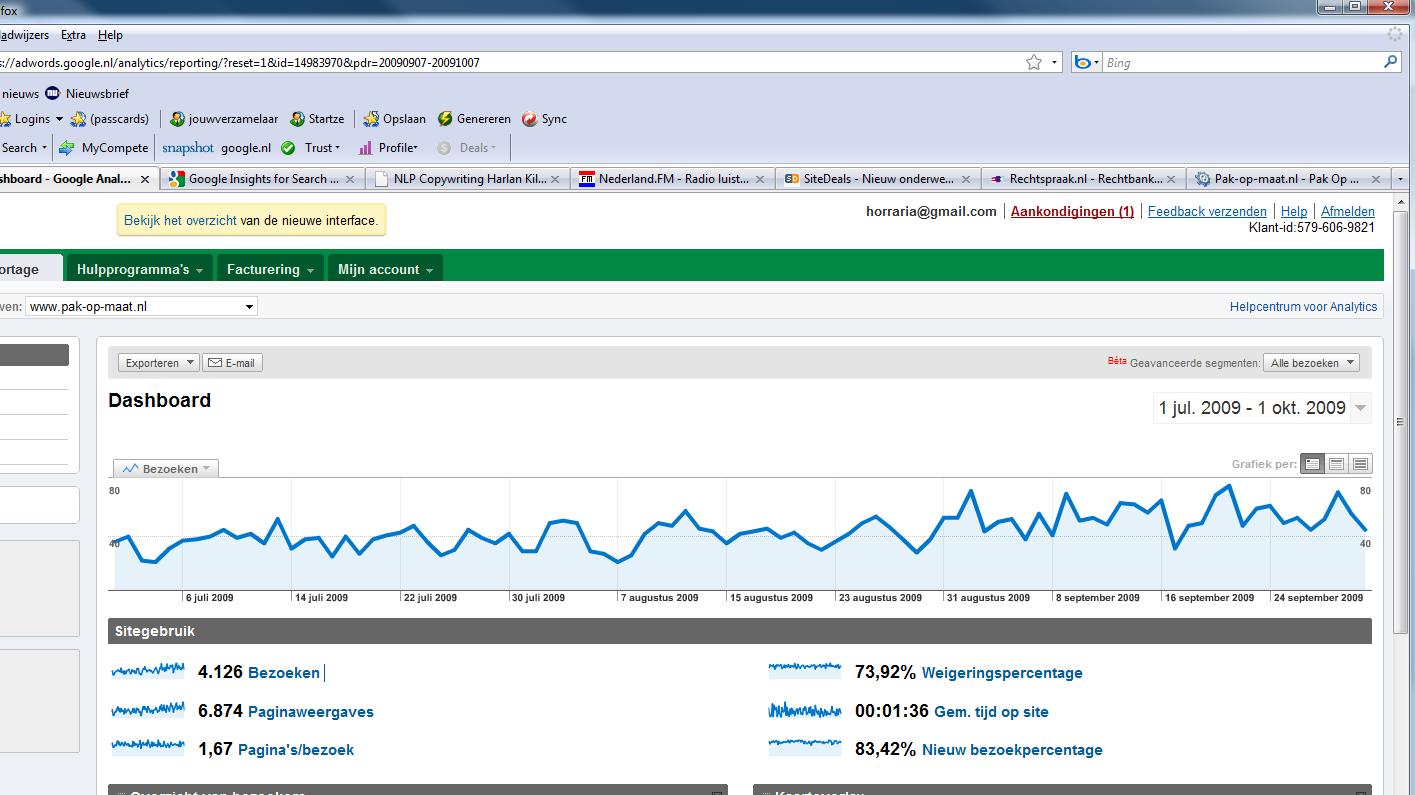1415x795 pixels.
Task: Close the Rechtspraak.nl tab
Action: point(1173,179)
